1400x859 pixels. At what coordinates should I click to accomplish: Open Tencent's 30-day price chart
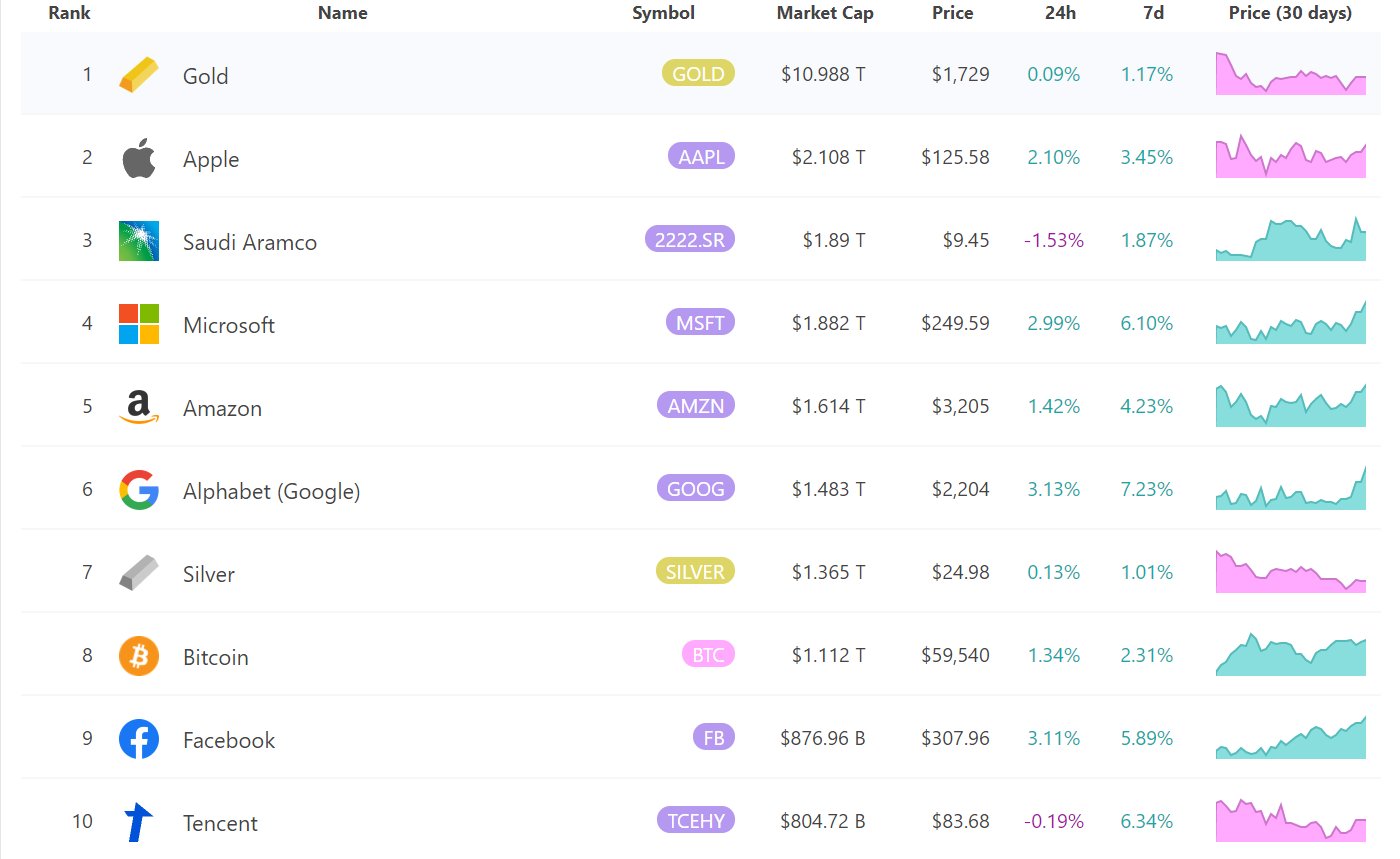[1291, 820]
